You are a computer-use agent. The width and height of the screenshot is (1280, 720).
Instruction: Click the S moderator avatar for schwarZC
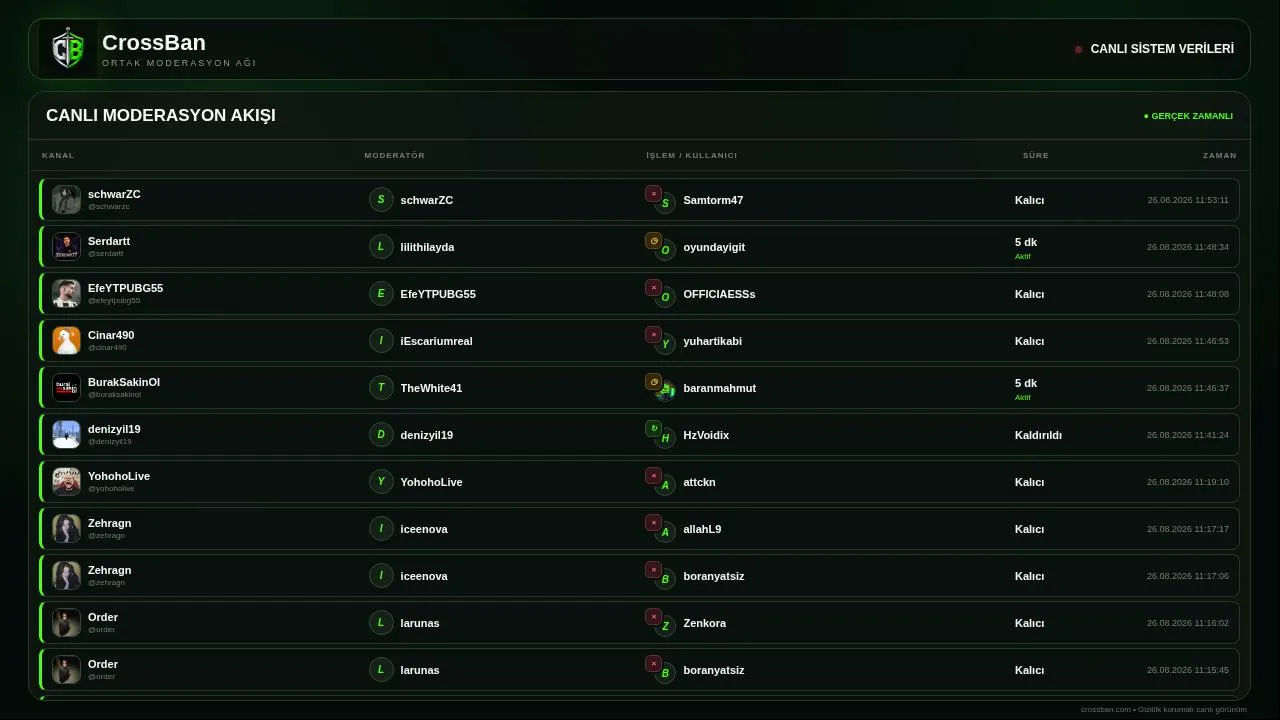point(380,200)
